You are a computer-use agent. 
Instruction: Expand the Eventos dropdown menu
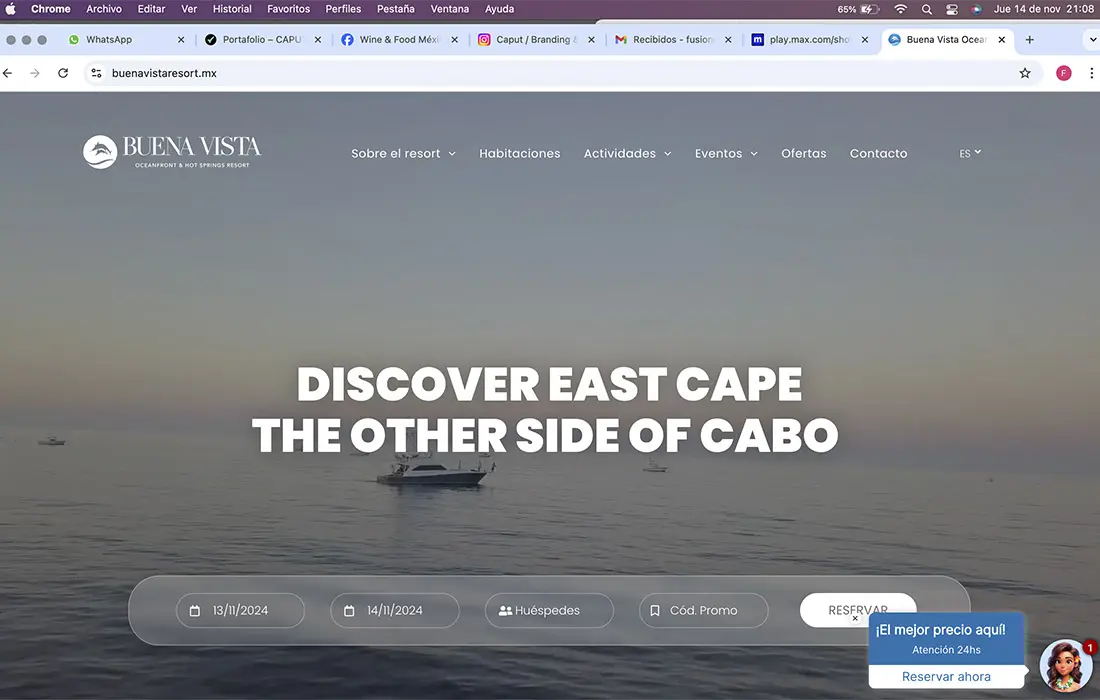pyautogui.click(x=726, y=154)
